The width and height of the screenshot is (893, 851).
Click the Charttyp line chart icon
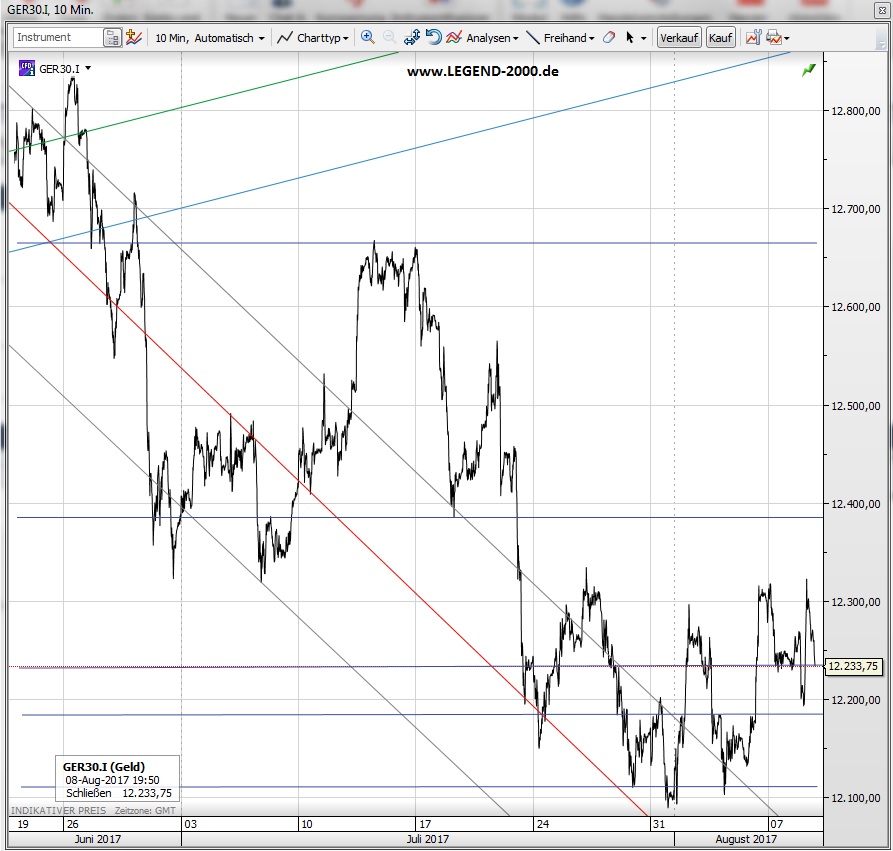click(x=285, y=38)
